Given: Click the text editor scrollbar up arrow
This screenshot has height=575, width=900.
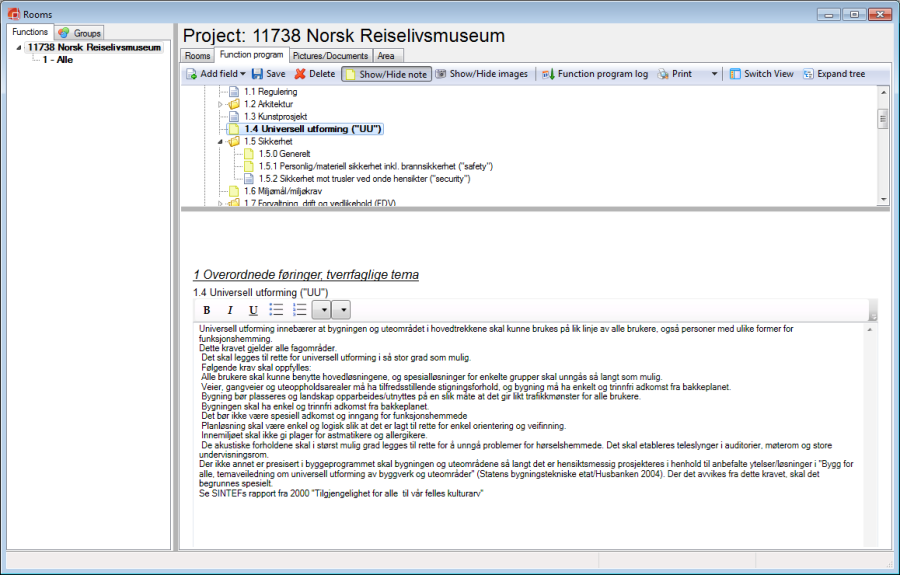Looking at the screenshot, I should 870,329.
